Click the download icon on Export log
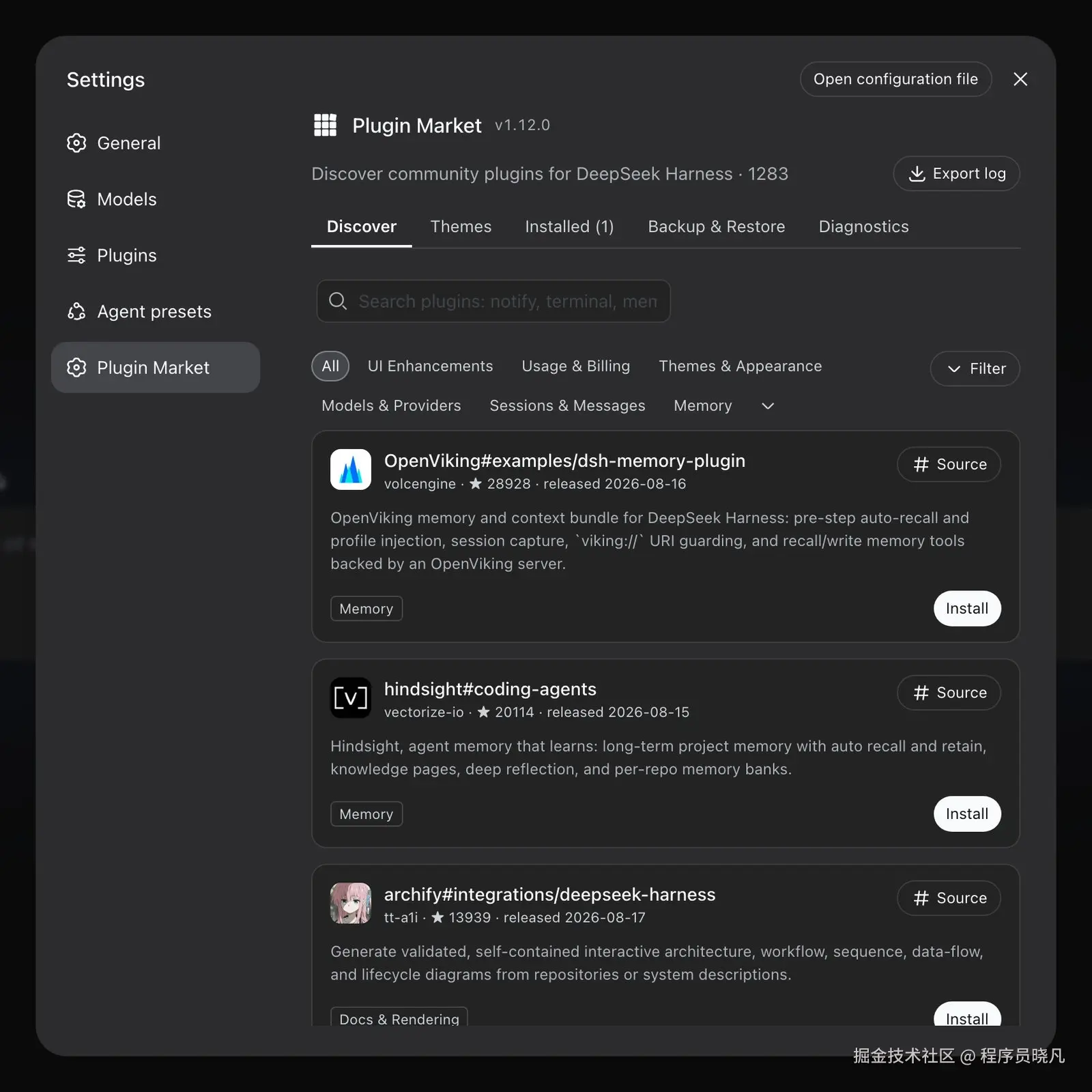The width and height of the screenshot is (1092, 1092). pos(917,174)
